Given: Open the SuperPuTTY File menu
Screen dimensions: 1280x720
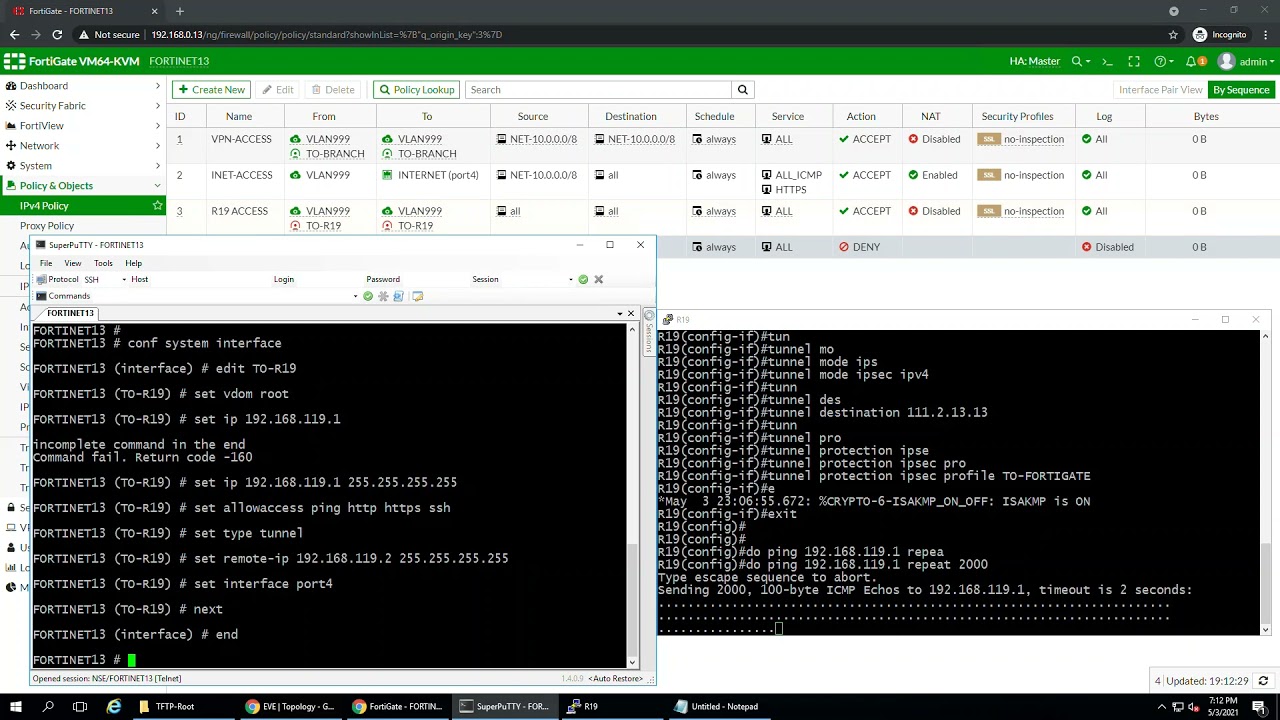Looking at the screenshot, I should pos(46,263).
